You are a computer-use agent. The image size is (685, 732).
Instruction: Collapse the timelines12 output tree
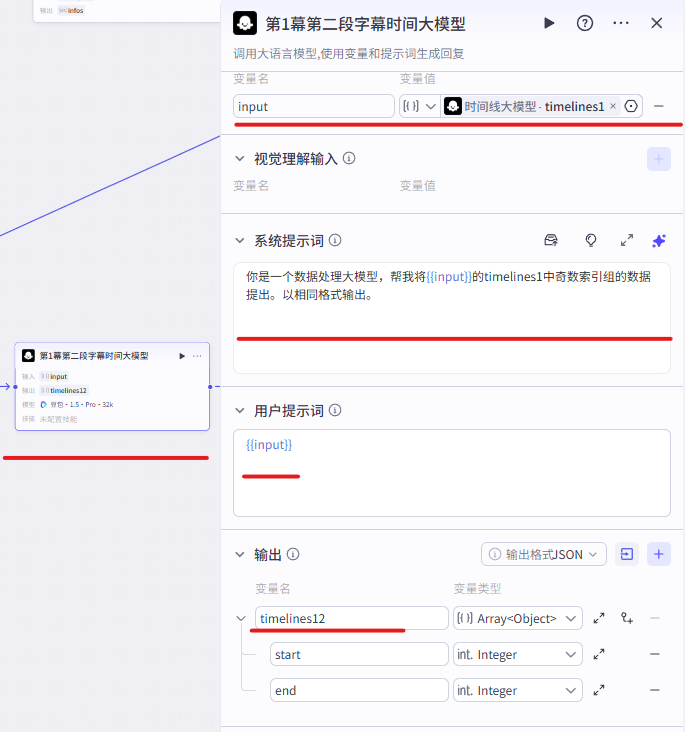click(241, 619)
